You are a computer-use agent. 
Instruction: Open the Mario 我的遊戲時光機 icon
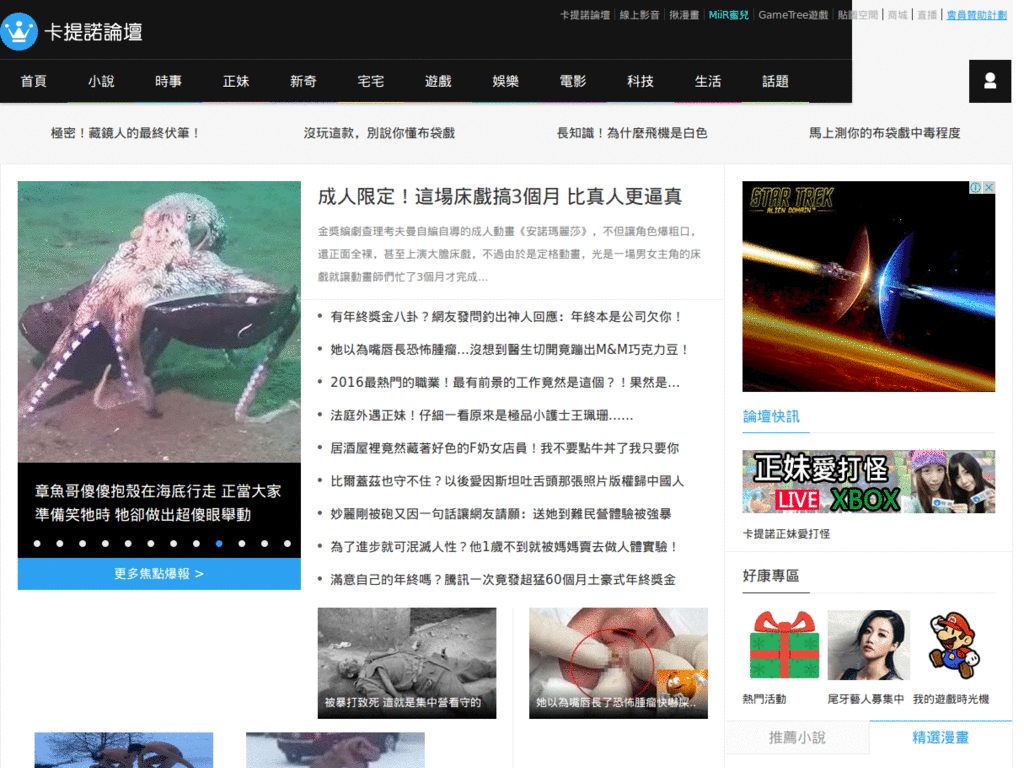click(952, 645)
